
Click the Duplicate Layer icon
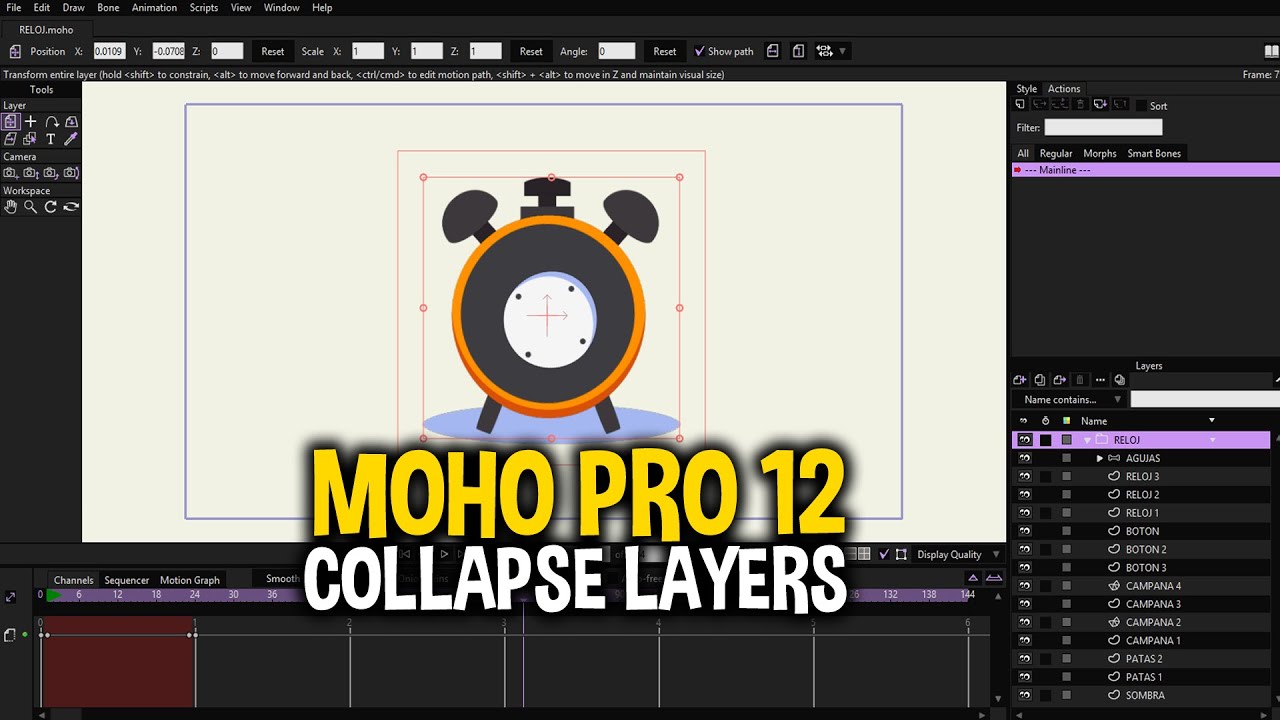pos(1040,380)
